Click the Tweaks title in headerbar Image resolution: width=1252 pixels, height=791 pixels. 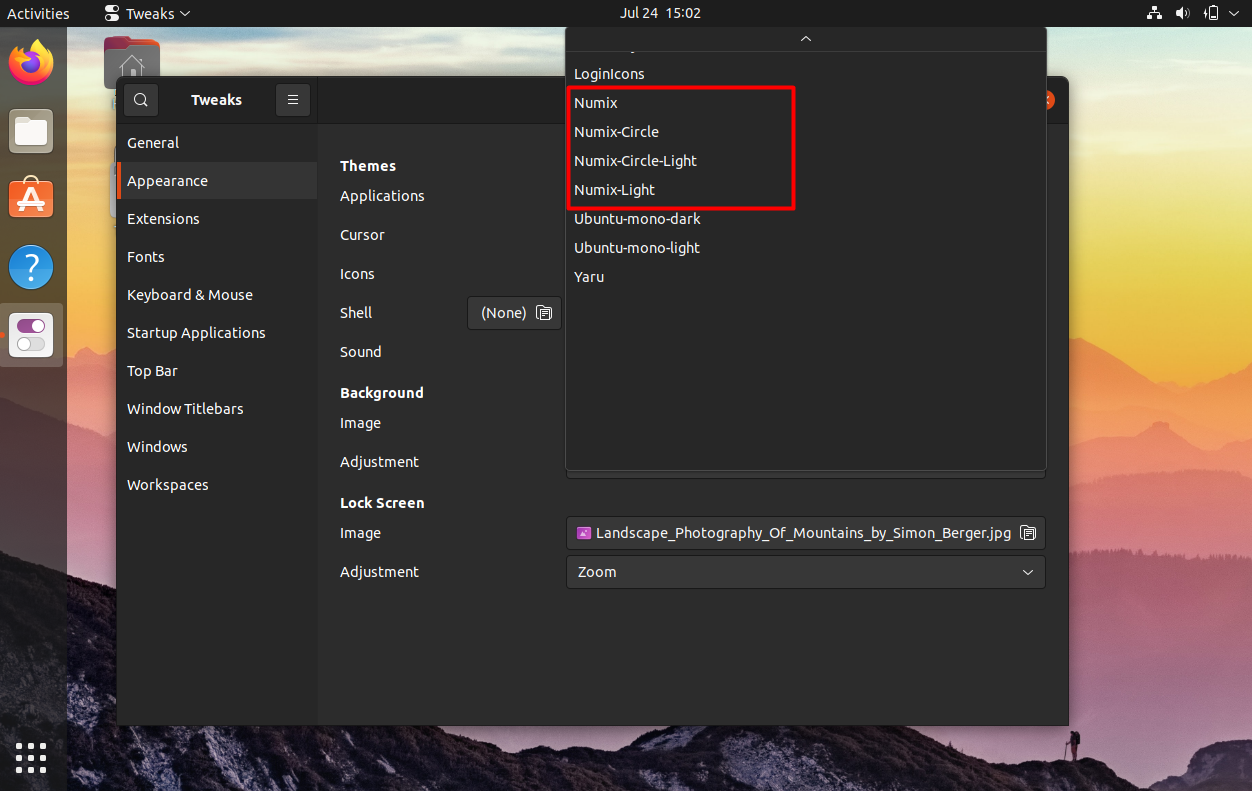217,100
